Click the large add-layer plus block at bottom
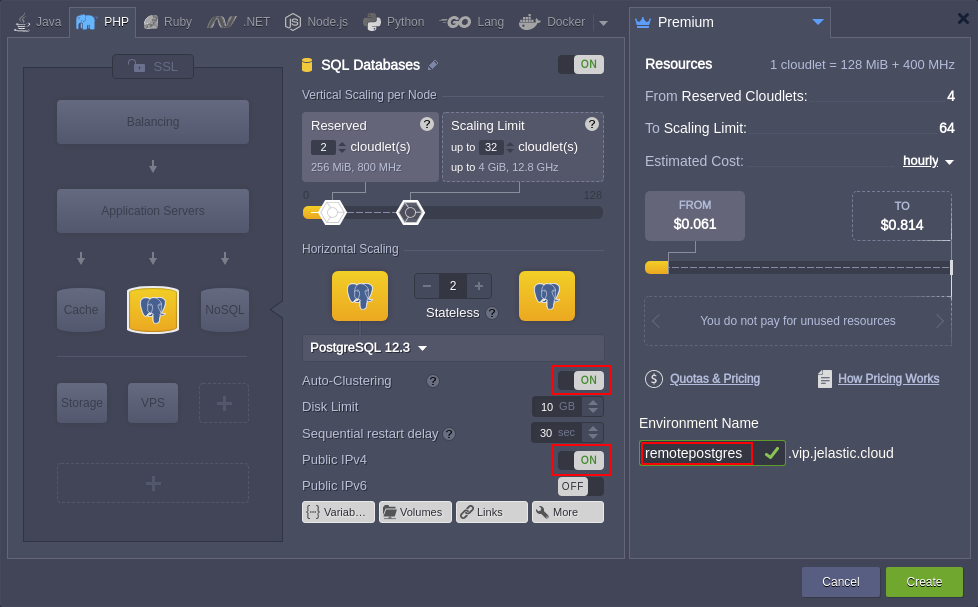 [153, 483]
